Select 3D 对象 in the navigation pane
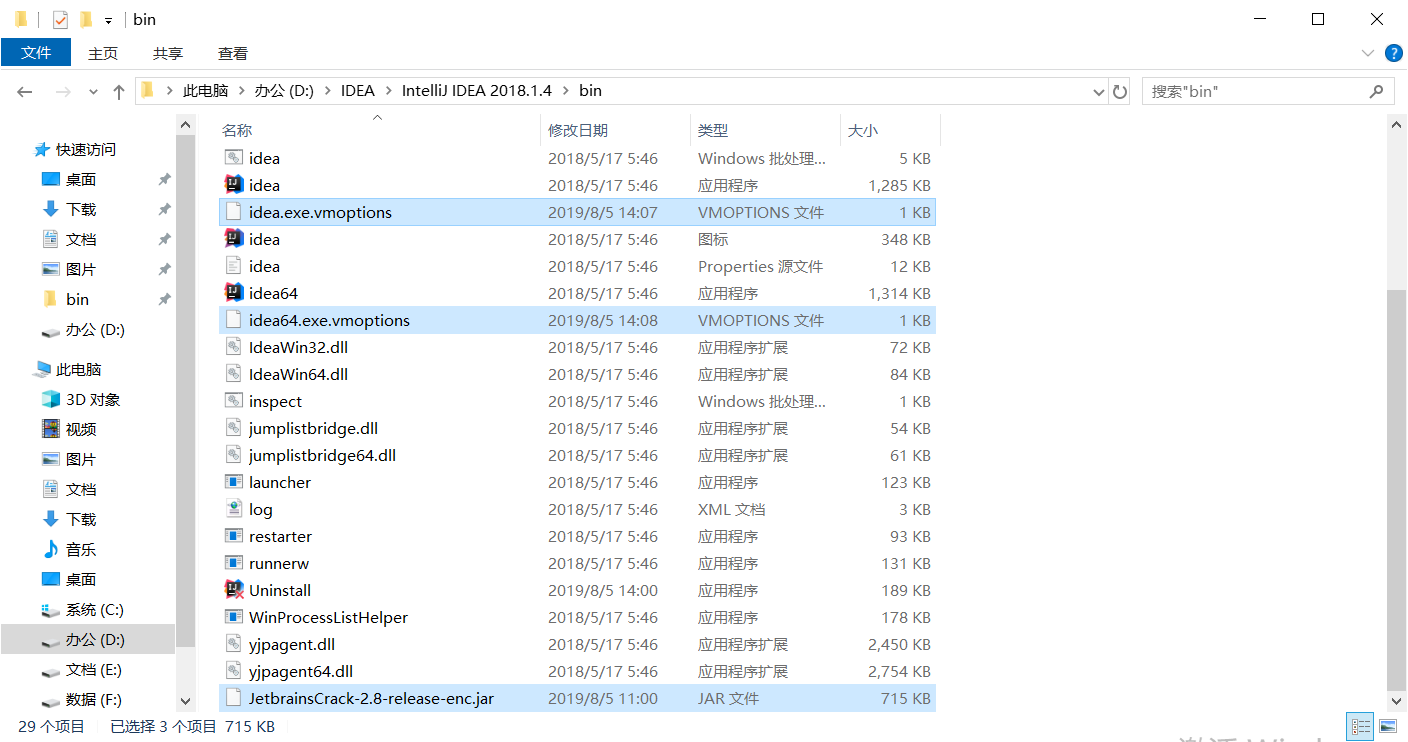Screen dimensions: 1408x742 (x=93, y=399)
